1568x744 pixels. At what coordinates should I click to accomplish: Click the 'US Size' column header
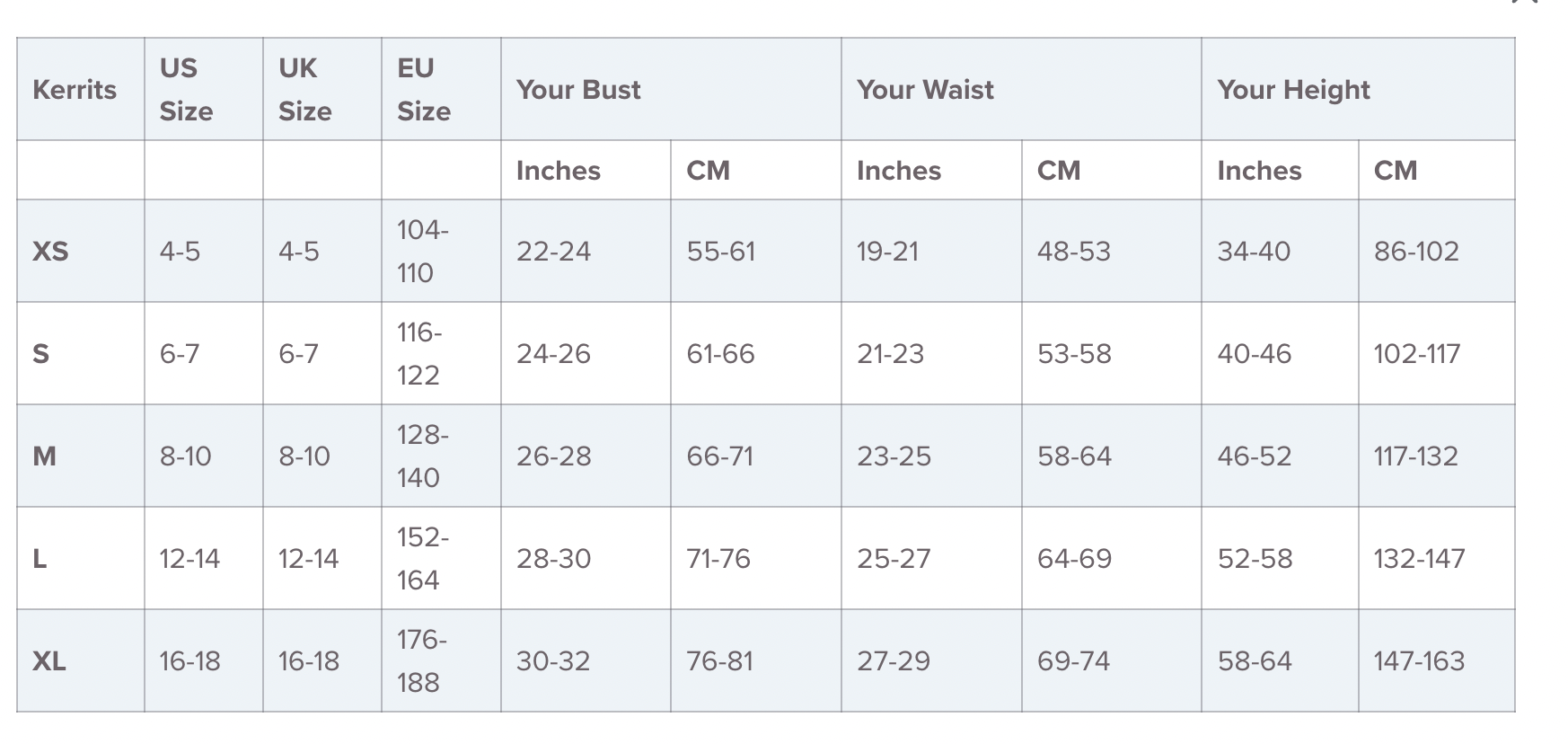[x=186, y=90]
